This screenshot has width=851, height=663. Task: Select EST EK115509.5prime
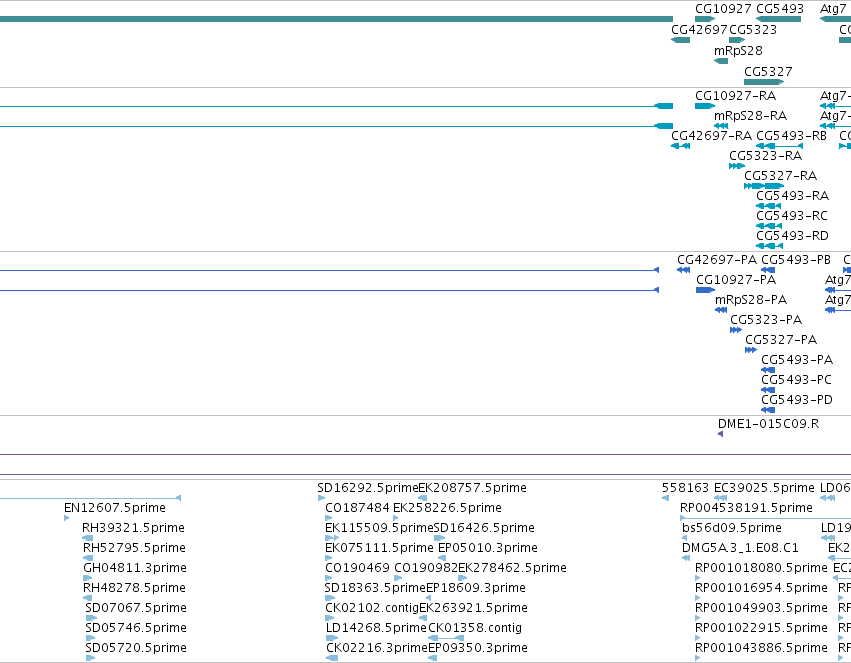click(332, 538)
